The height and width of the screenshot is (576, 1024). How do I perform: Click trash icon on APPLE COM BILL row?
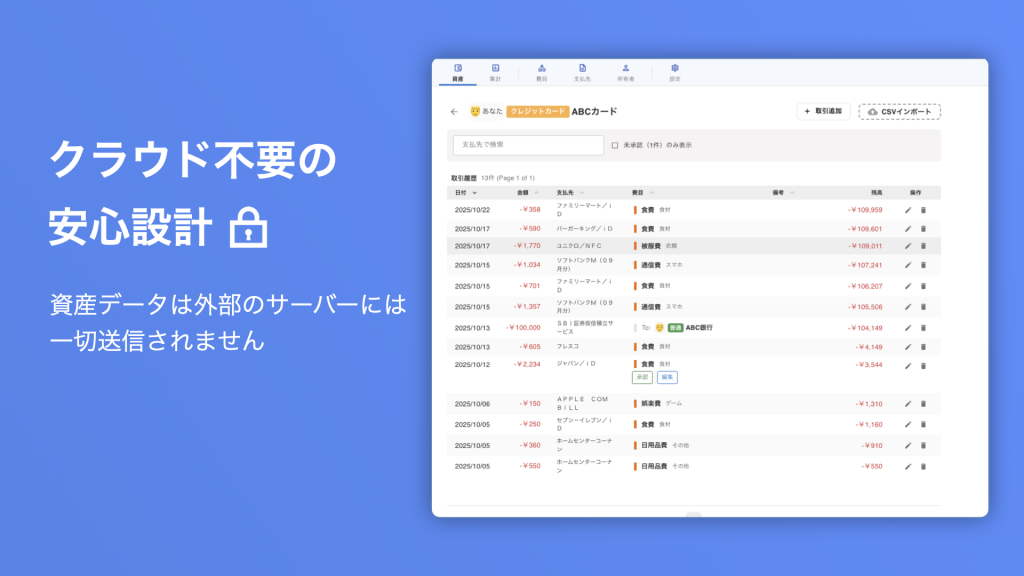(x=923, y=404)
